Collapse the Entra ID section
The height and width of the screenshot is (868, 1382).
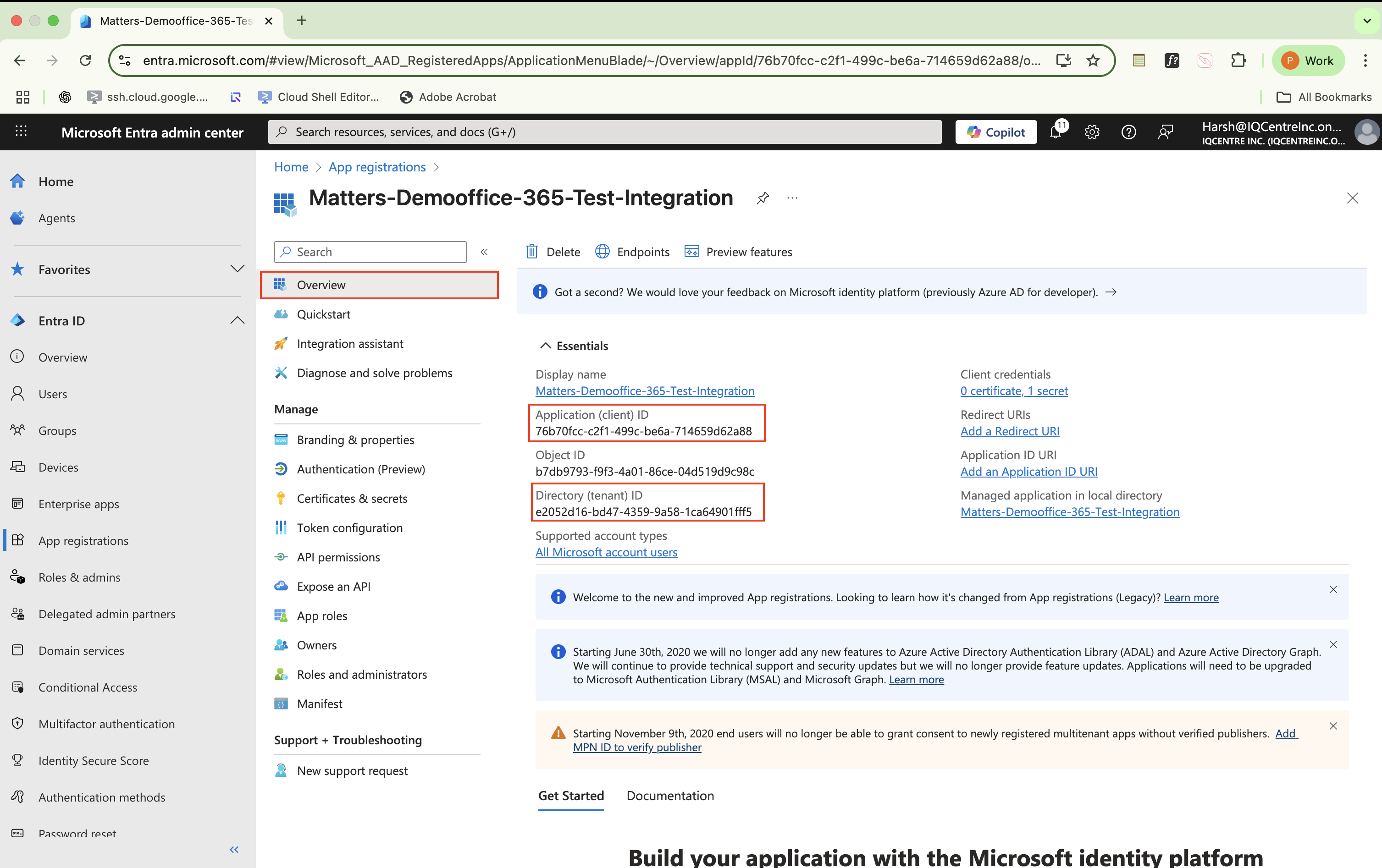click(237, 320)
